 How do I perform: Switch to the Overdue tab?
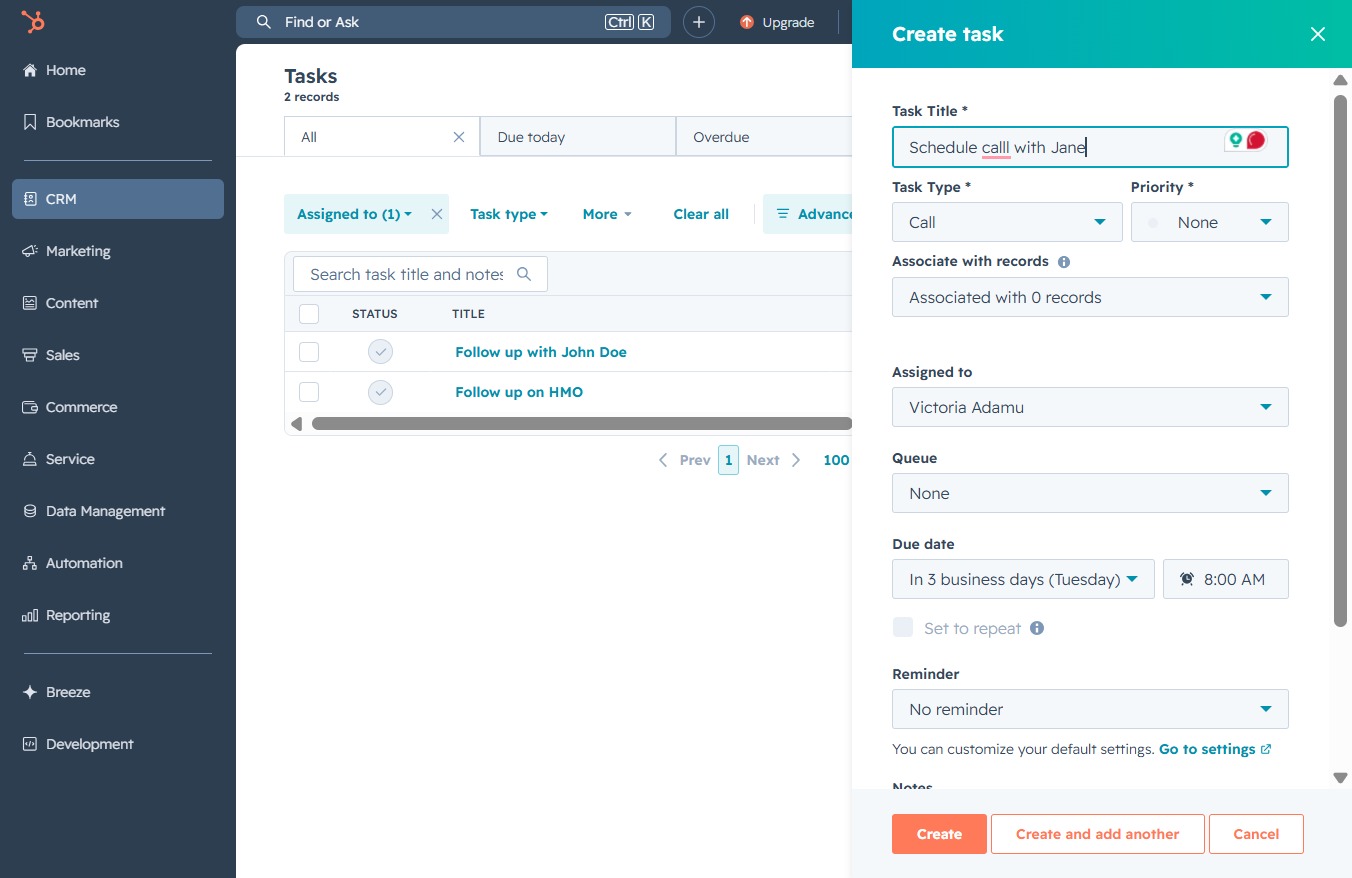pos(764,137)
